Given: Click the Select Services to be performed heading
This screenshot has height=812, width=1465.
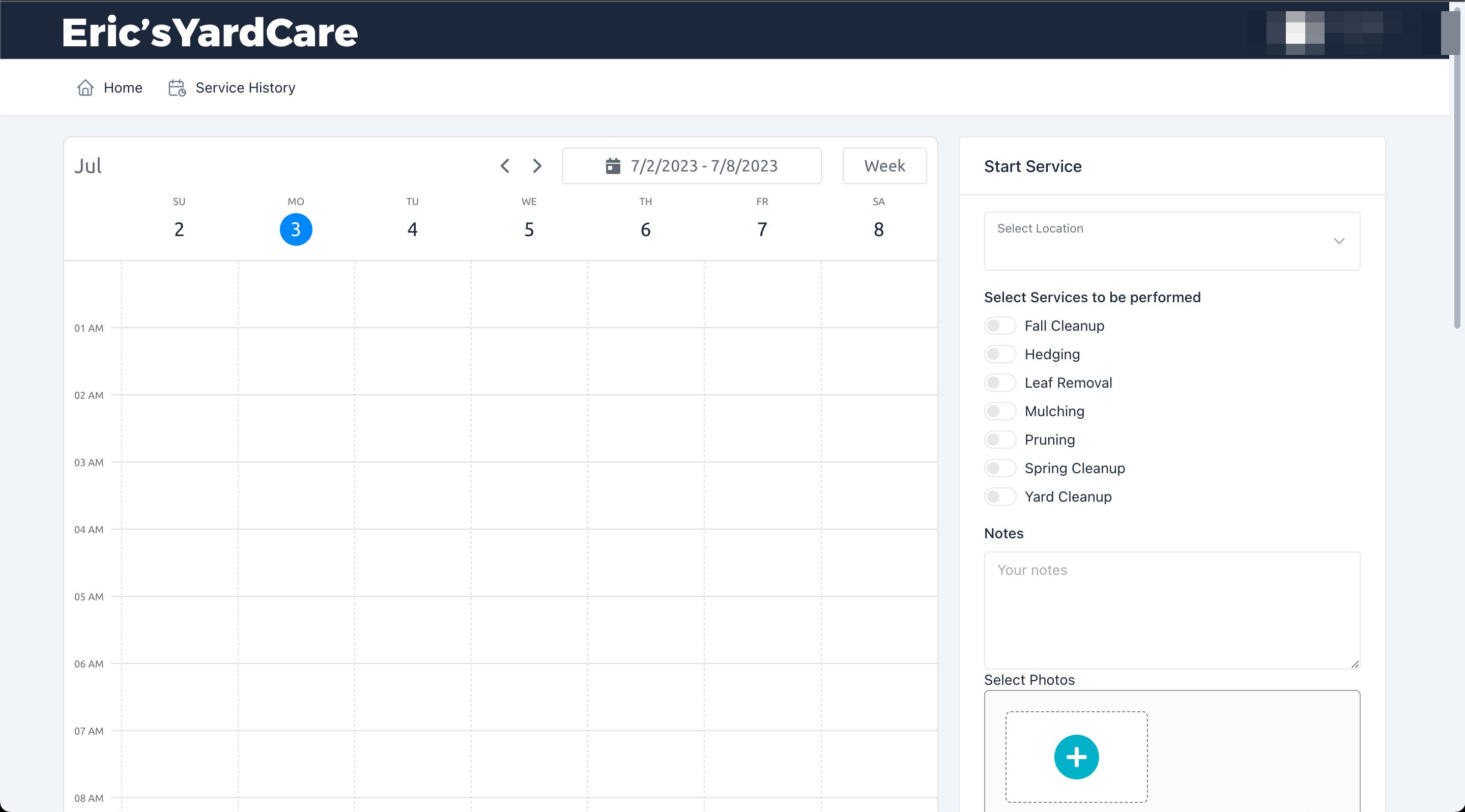Looking at the screenshot, I should coord(1093,298).
